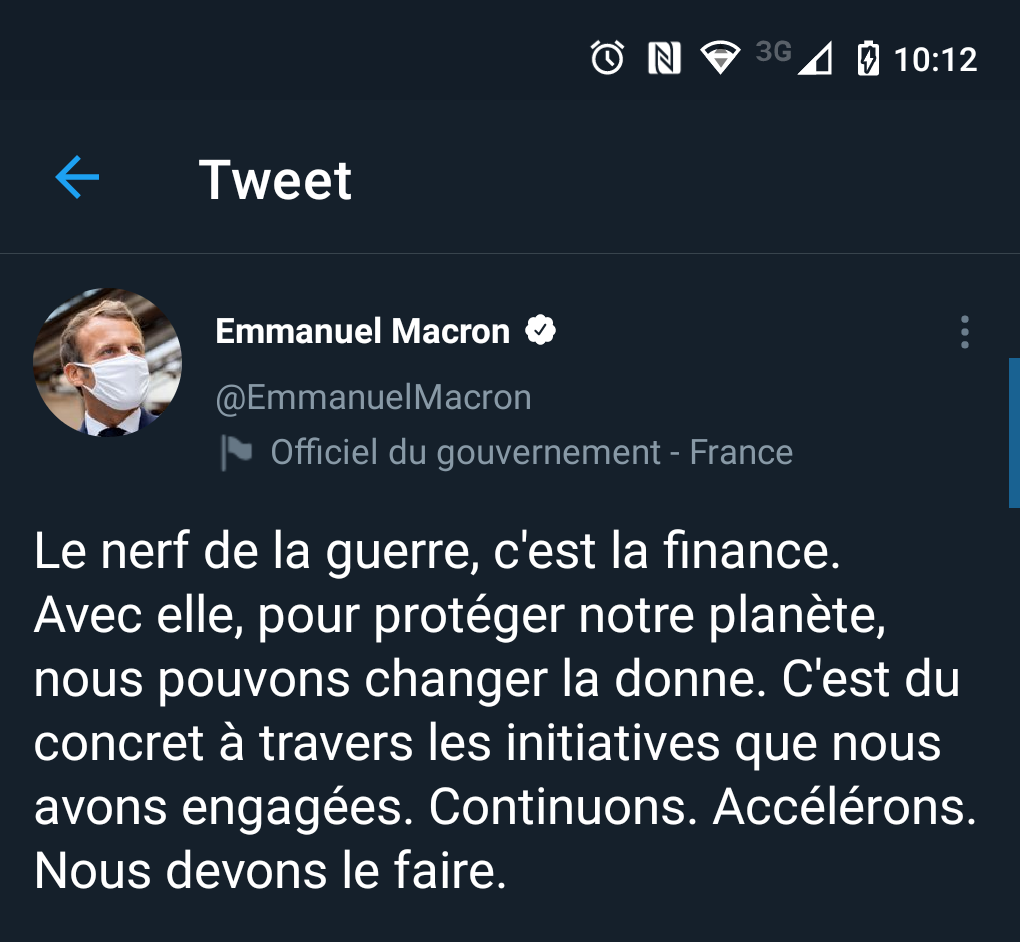
Task: Tap the 3G network indicator
Action: click(x=773, y=52)
